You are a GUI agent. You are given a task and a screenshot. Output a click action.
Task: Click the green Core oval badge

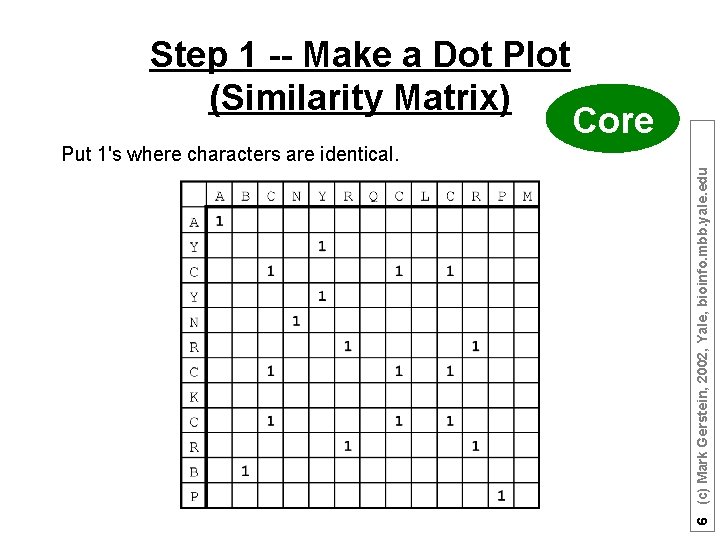[x=613, y=119]
